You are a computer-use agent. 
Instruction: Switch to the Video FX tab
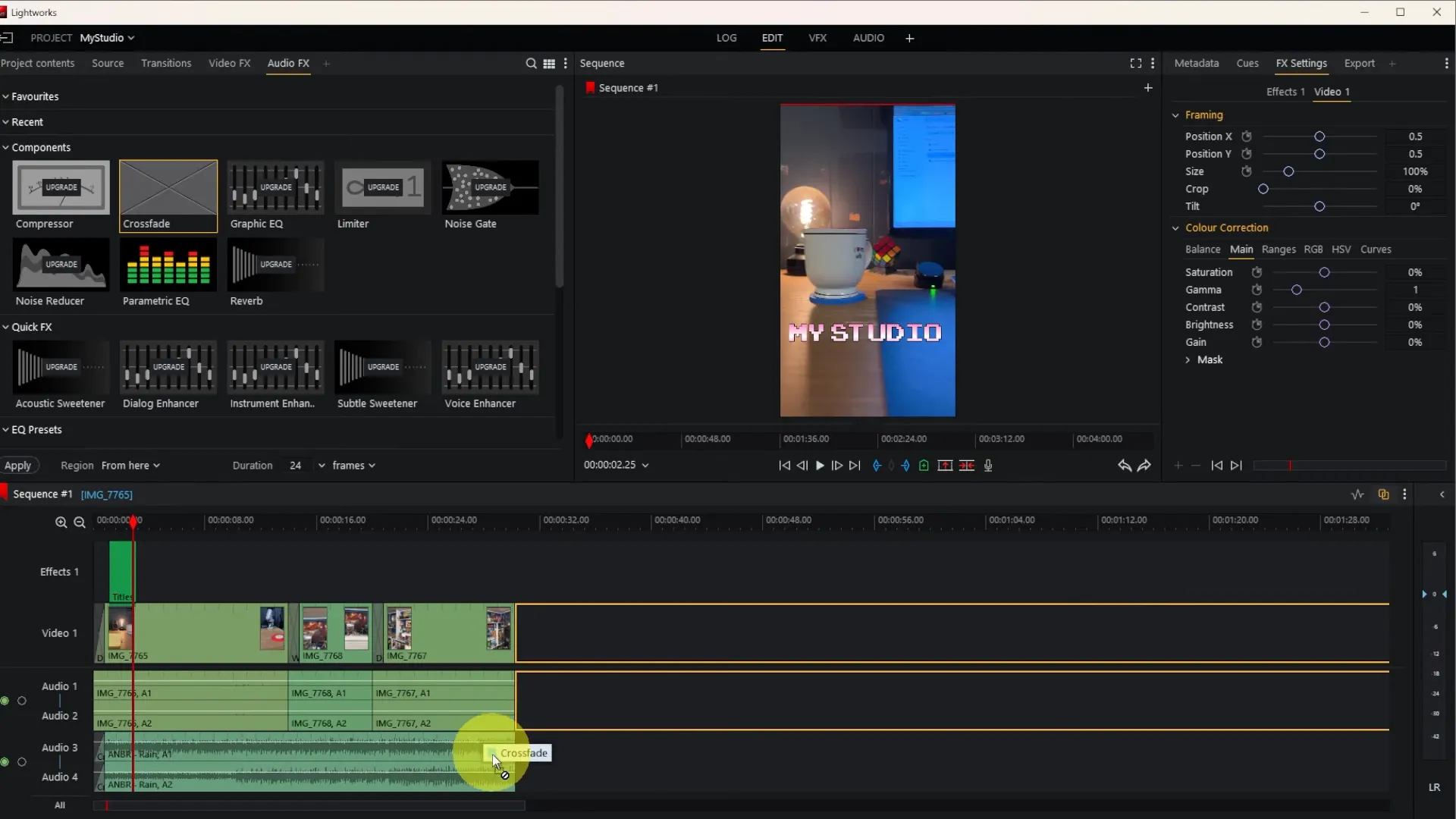tap(229, 64)
